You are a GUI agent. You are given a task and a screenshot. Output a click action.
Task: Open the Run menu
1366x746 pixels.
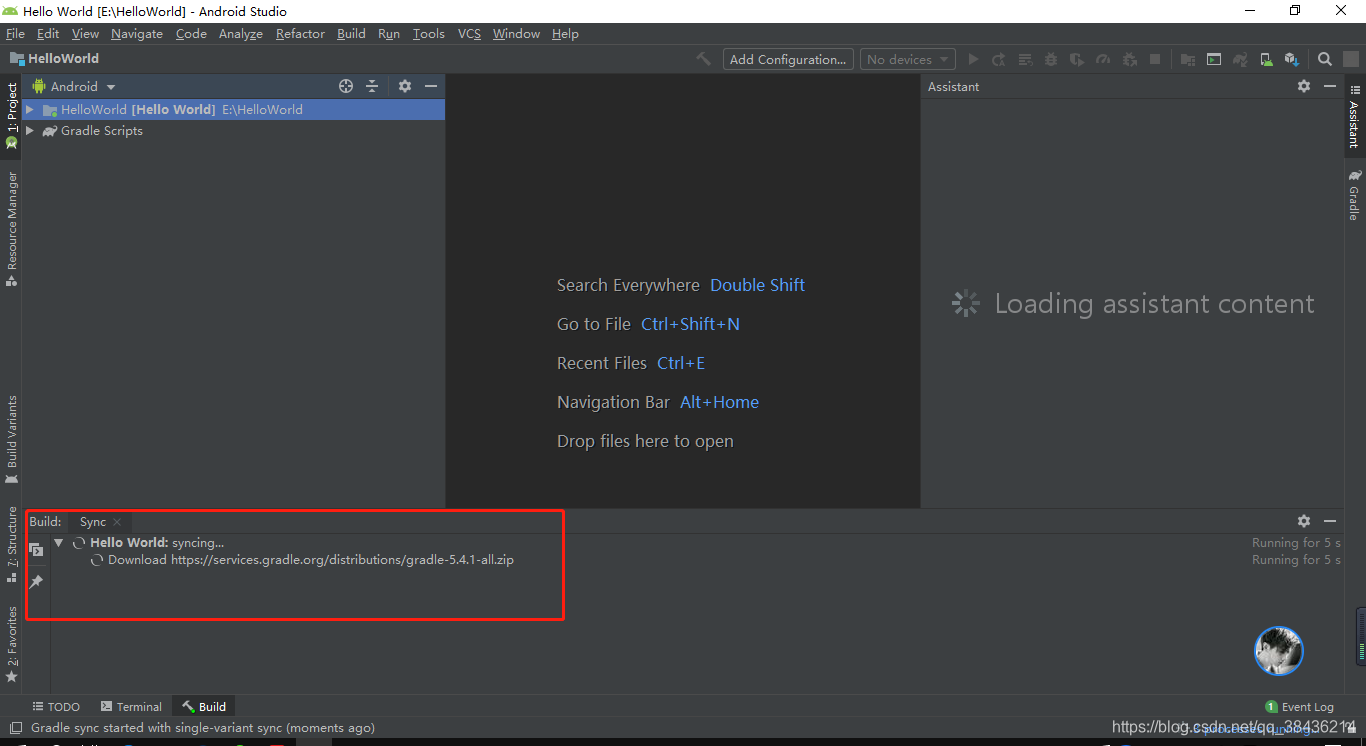pos(389,33)
